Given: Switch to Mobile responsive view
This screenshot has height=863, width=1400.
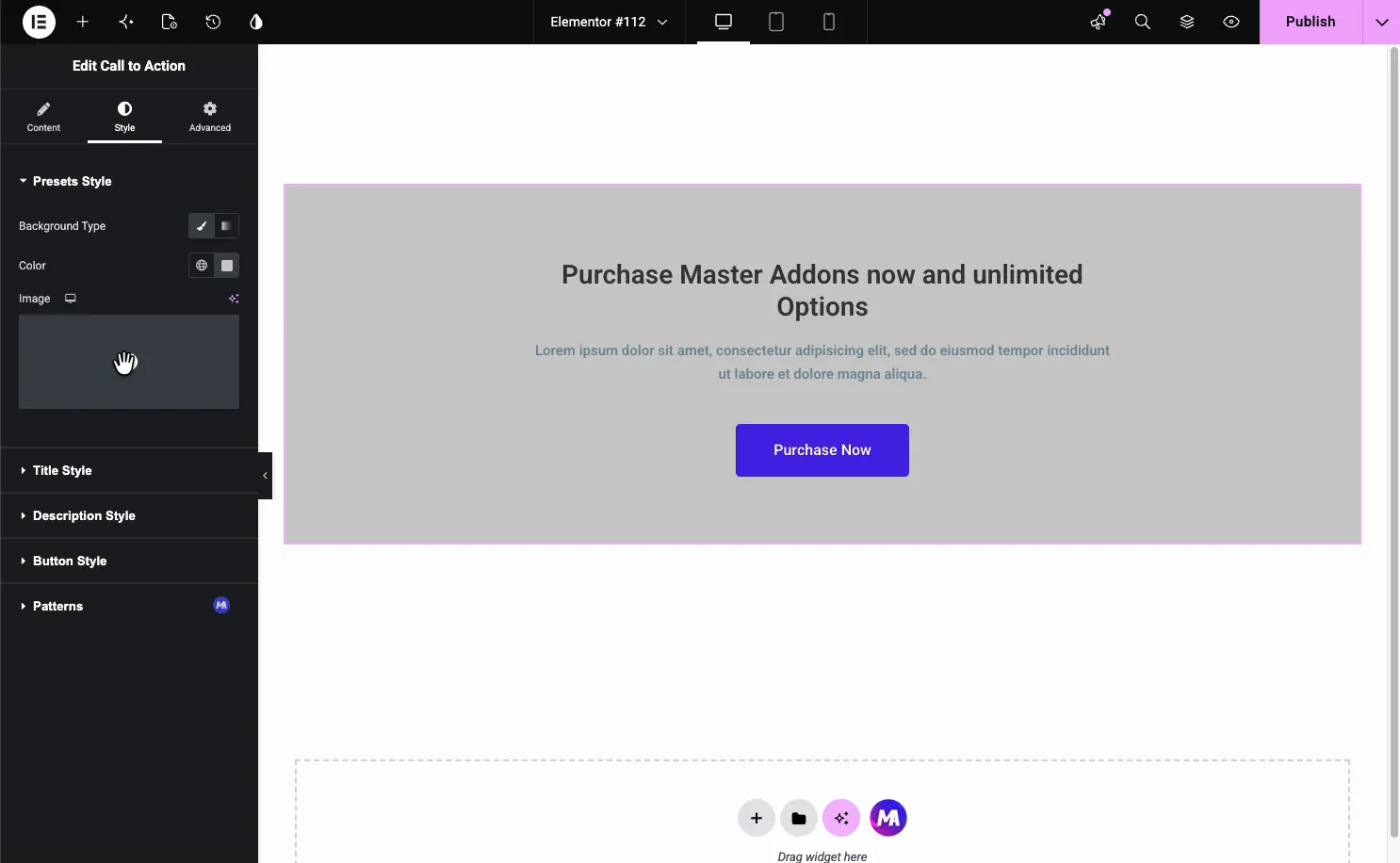Looking at the screenshot, I should (829, 22).
